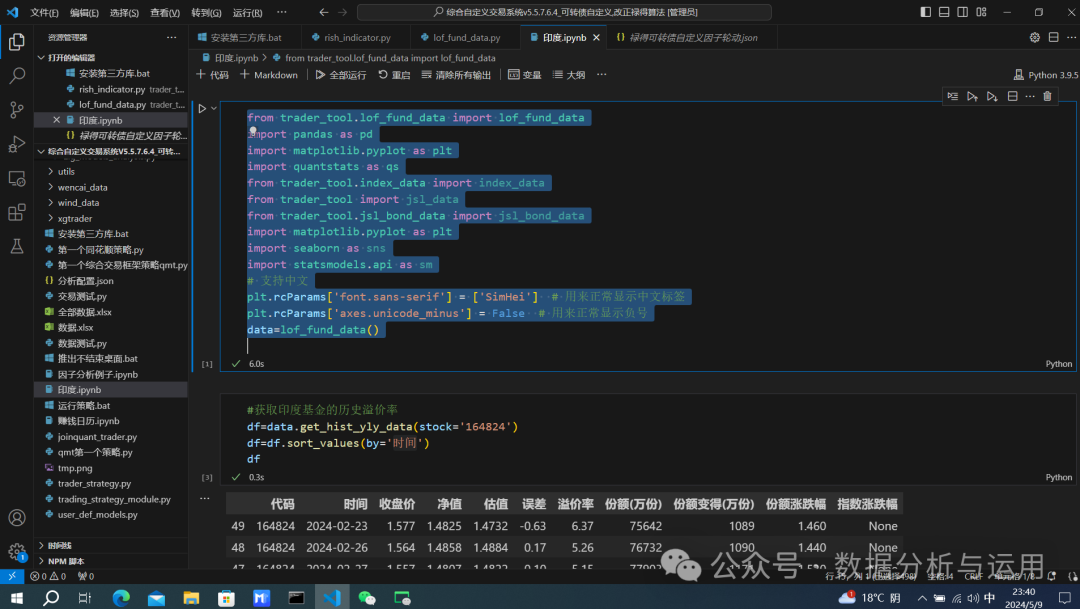The image size is (1080, 609).
Task: Delete the selected notebook cell
Action: click(1048, 96)
